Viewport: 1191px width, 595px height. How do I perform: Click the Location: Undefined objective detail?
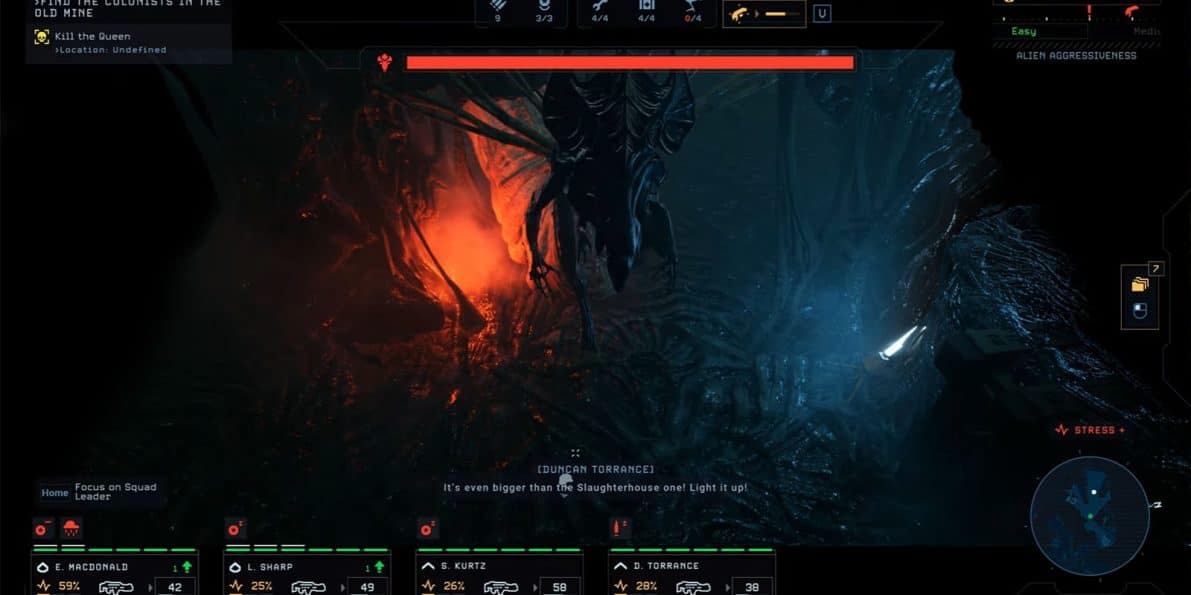click(x=111, y=50)
